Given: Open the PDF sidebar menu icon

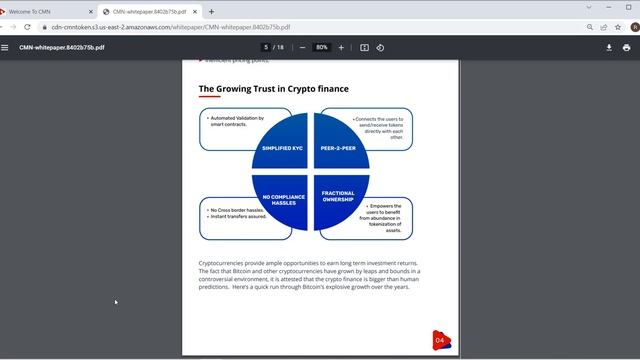Looking at the screenshot, I should pyautogui.click(x=4, y=48).
